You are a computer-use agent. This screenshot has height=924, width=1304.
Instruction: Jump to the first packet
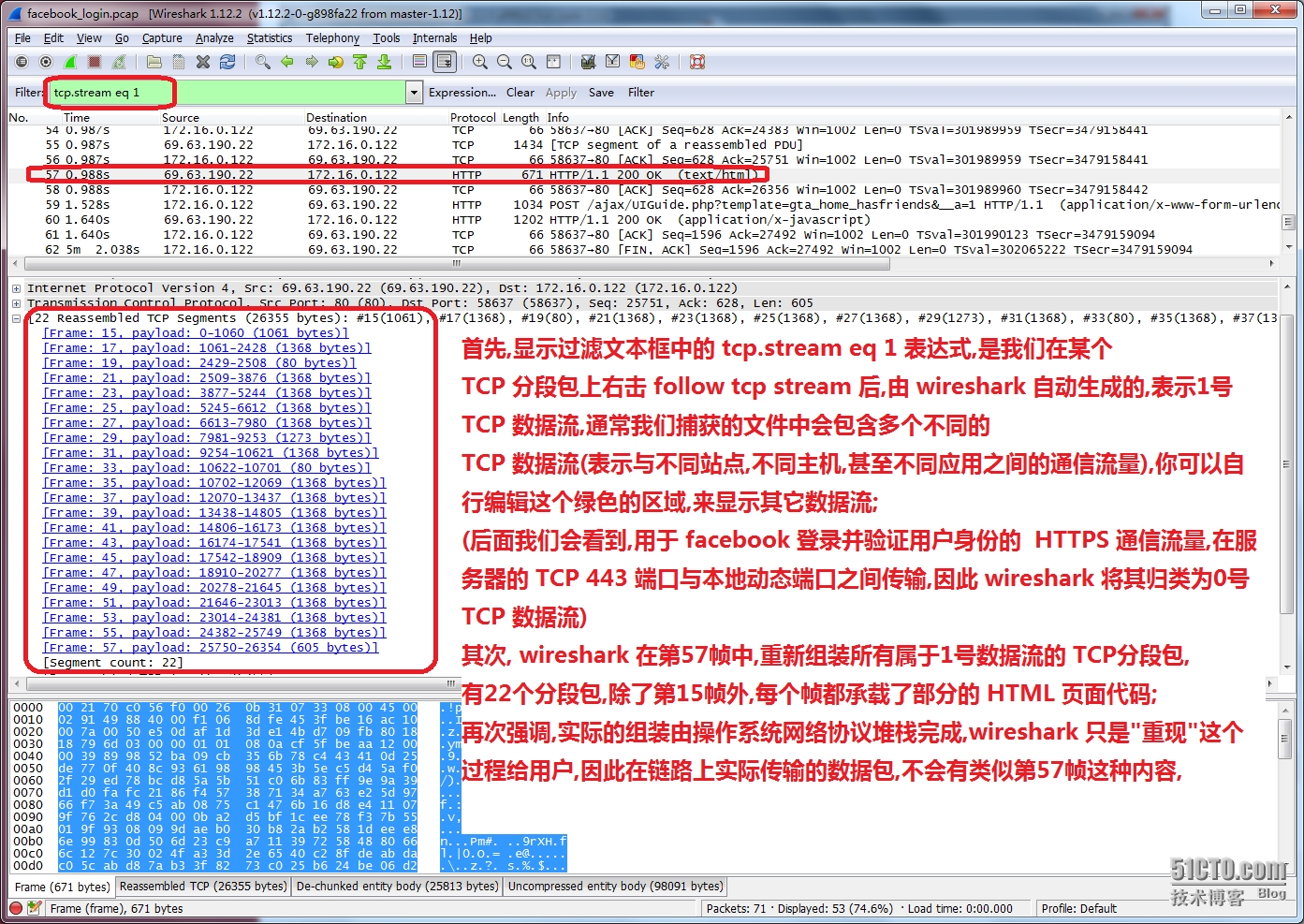pyautogui.click(x=360, y=62)
